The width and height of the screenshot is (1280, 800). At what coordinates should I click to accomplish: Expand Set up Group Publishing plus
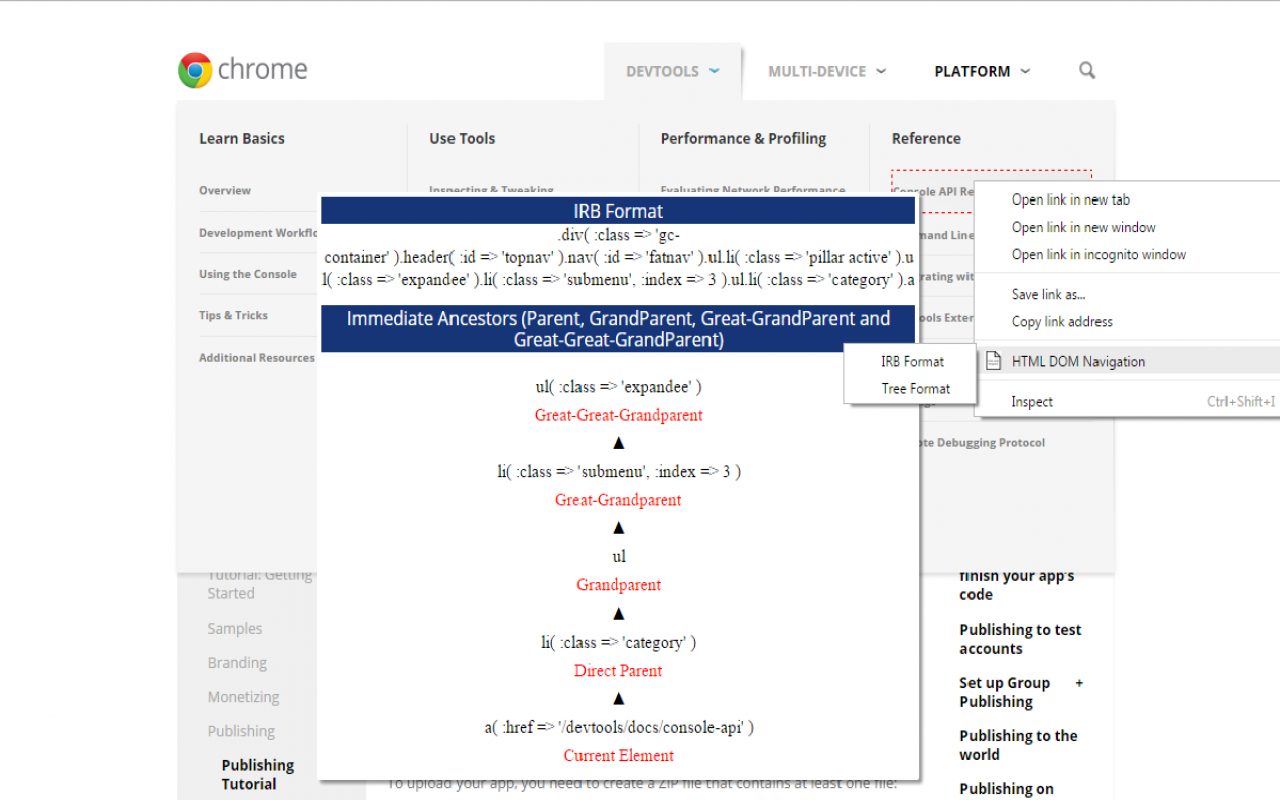pyautogui.click(x=1079, y=683)
